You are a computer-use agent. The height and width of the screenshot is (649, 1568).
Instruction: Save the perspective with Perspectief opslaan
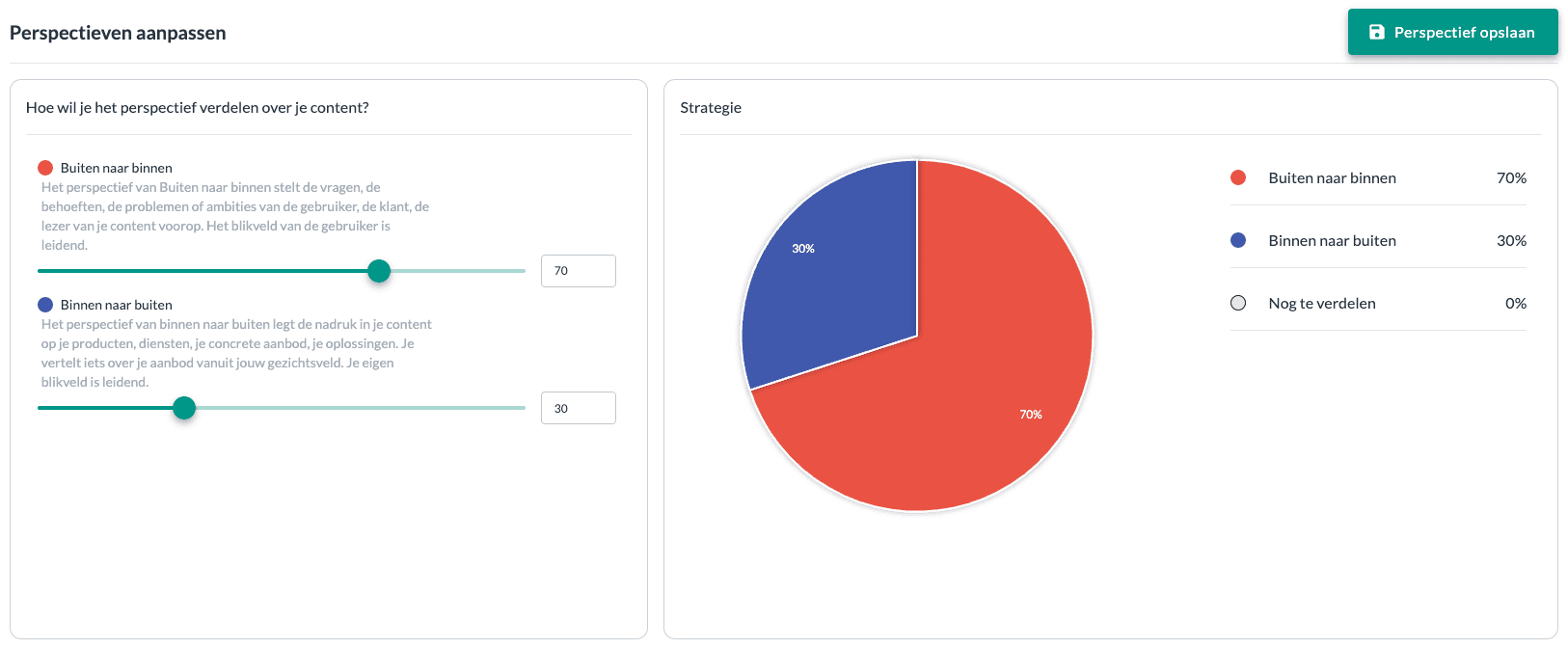tap(1452, 32)
